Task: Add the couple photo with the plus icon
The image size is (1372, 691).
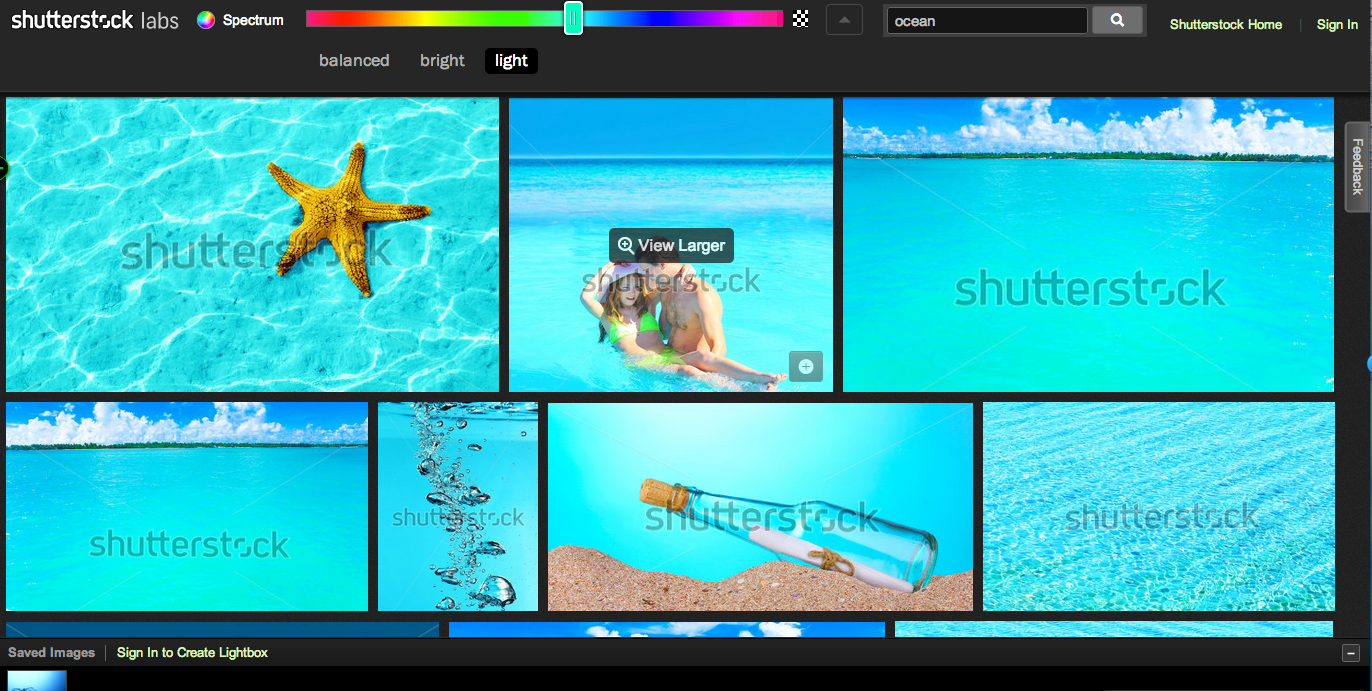Action: tap(805, 366)
